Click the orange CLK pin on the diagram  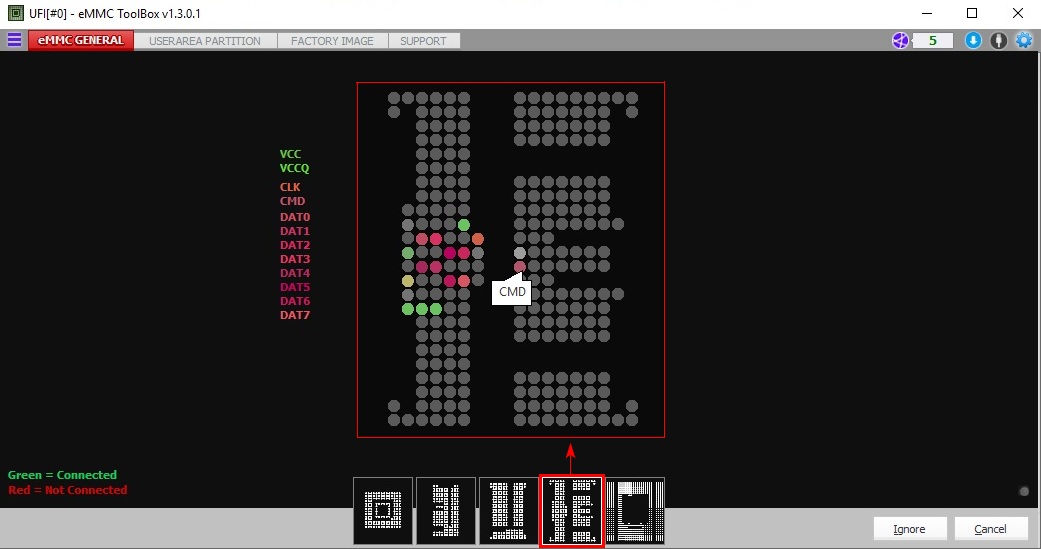click(478, 239)
